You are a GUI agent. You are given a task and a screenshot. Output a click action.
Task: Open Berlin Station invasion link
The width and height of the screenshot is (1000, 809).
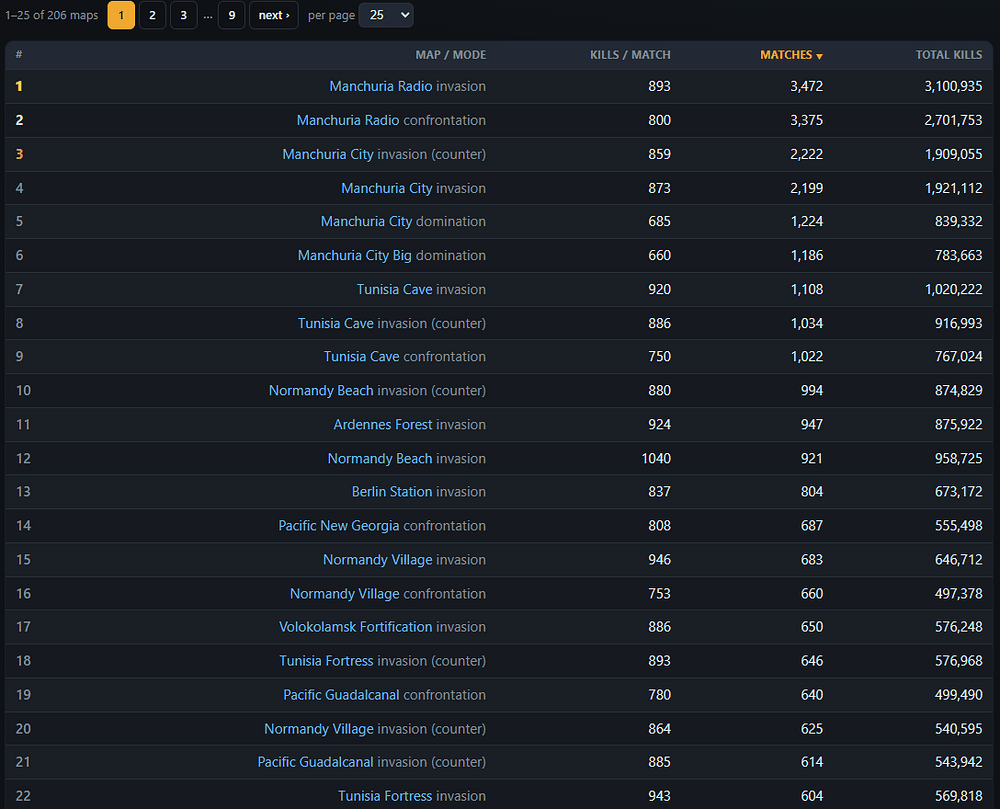coord(392,492)
